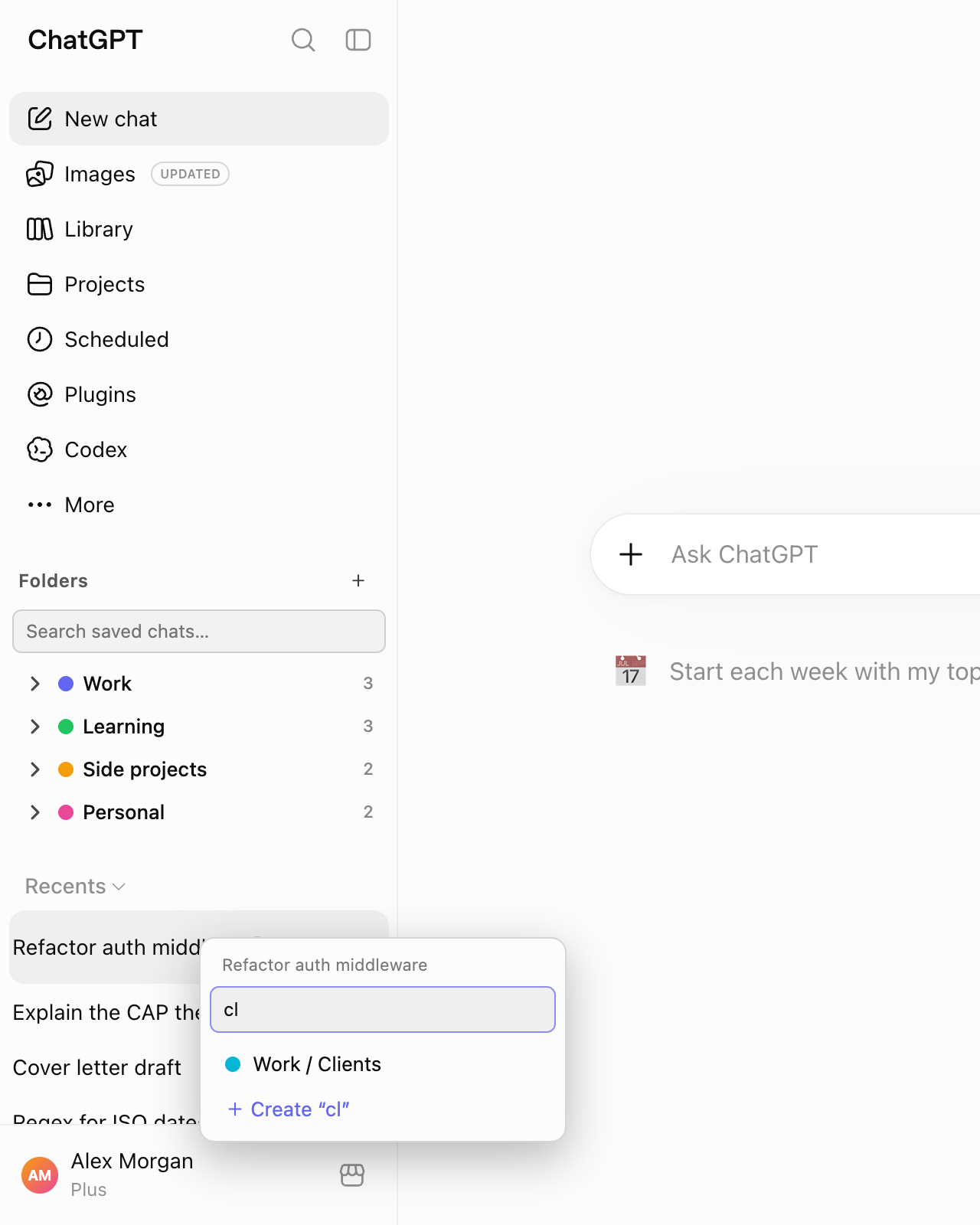This screenshot has width=980, height=1225.
Task: Click the folder filter input containing "cl"
Action: point(383,1010)
